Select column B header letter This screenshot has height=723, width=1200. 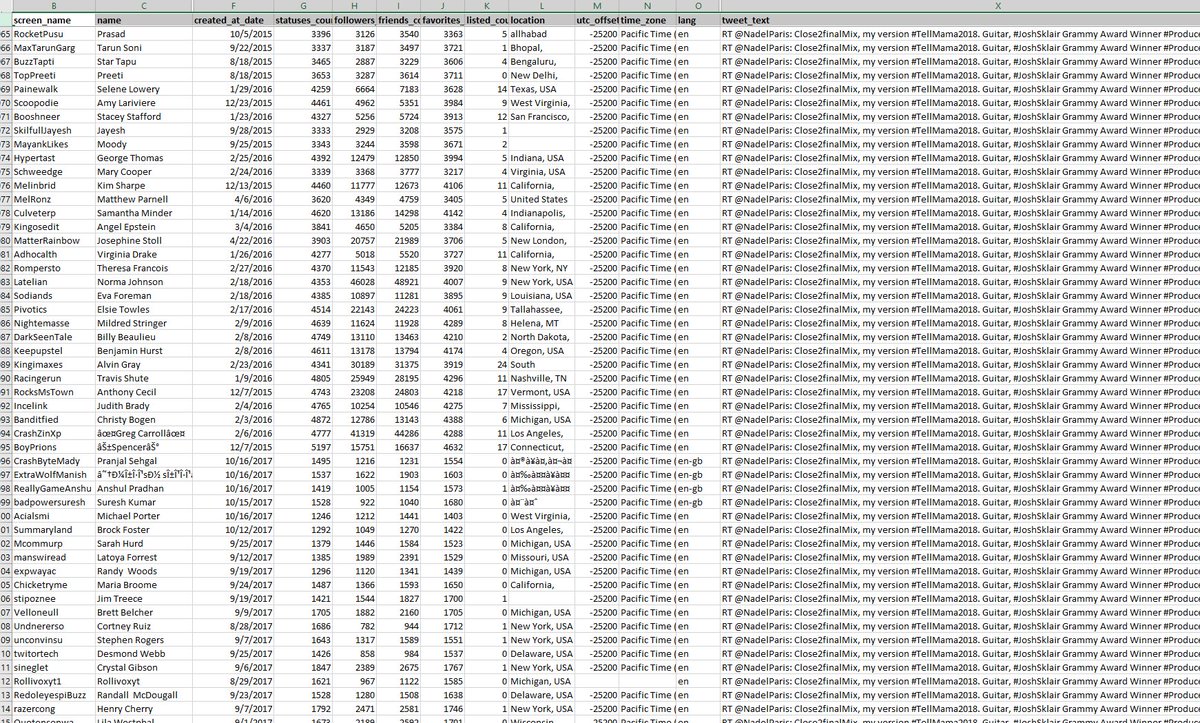point(53,6)
